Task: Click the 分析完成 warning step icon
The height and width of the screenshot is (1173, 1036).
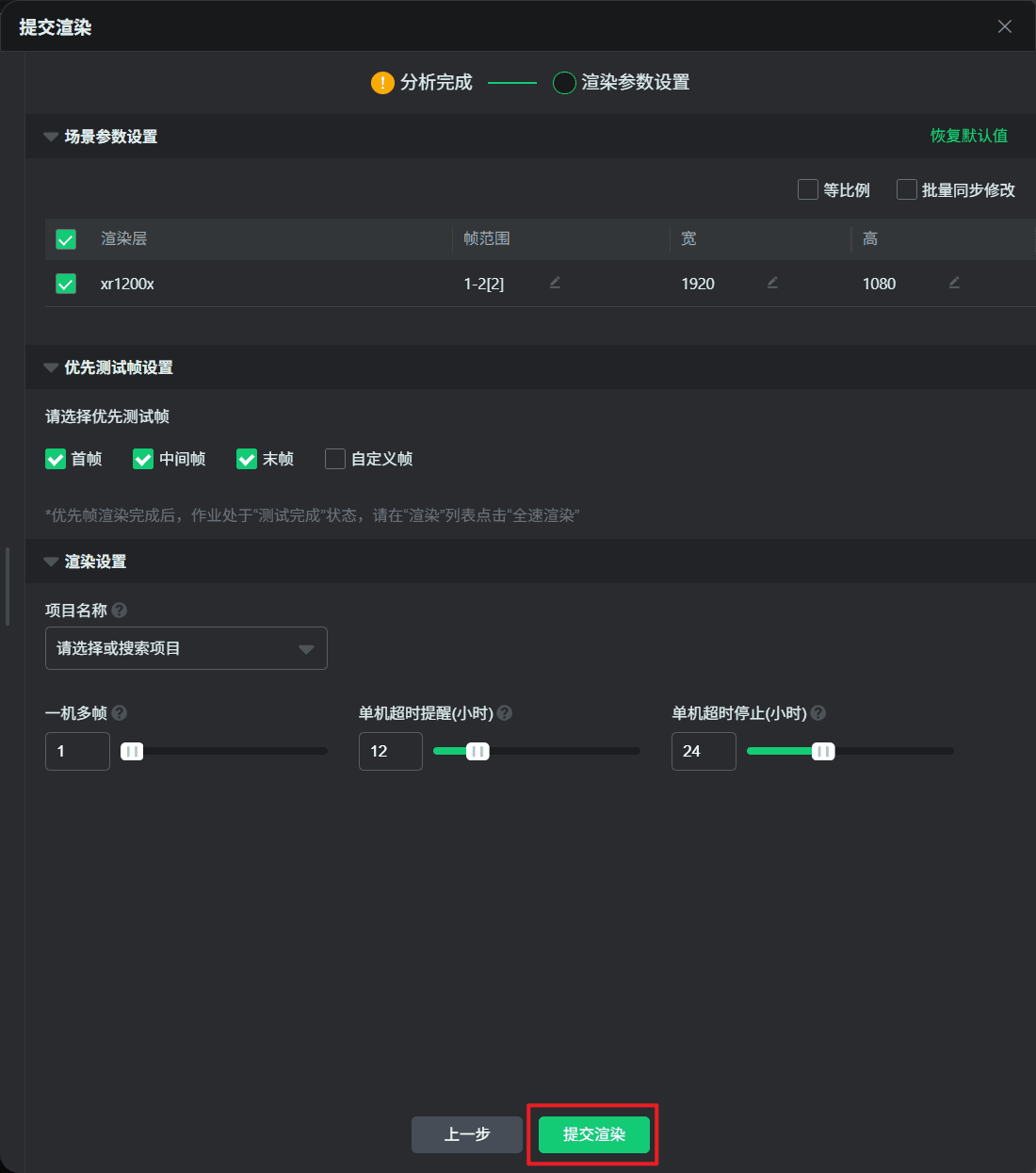Action: (x=382, y=83)
